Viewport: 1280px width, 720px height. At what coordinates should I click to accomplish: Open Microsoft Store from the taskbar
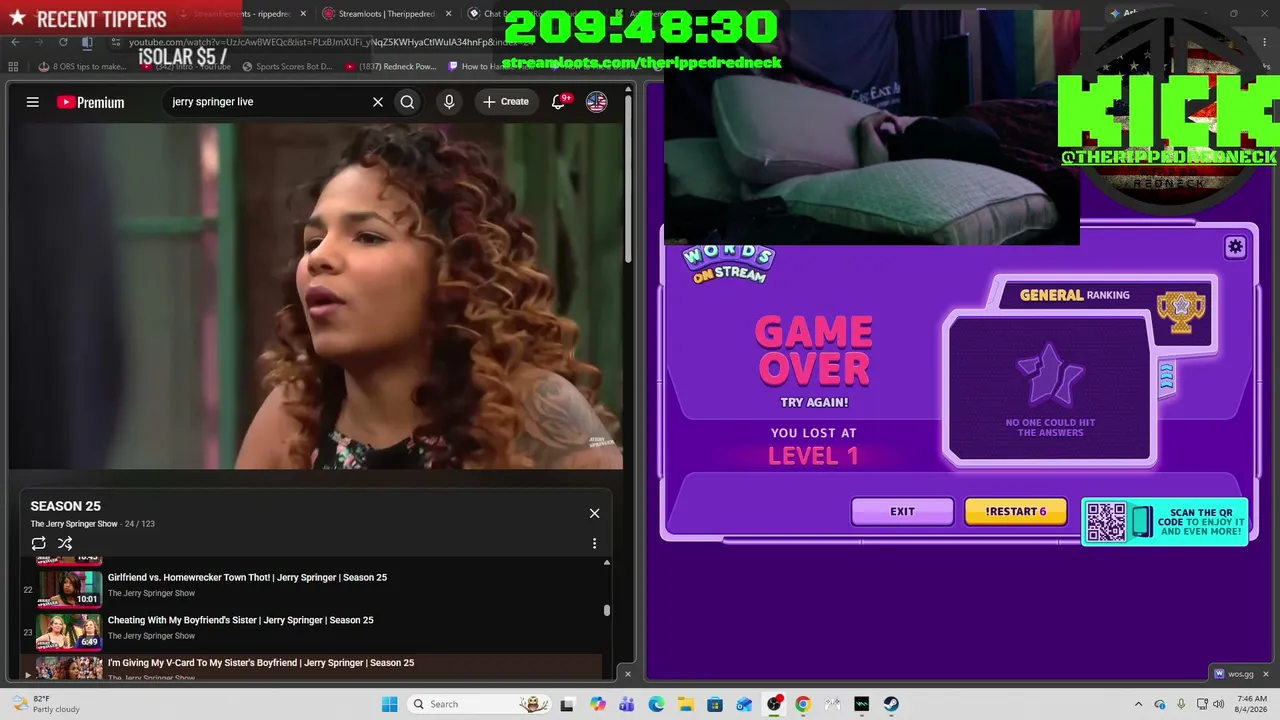tap(715, 704)
